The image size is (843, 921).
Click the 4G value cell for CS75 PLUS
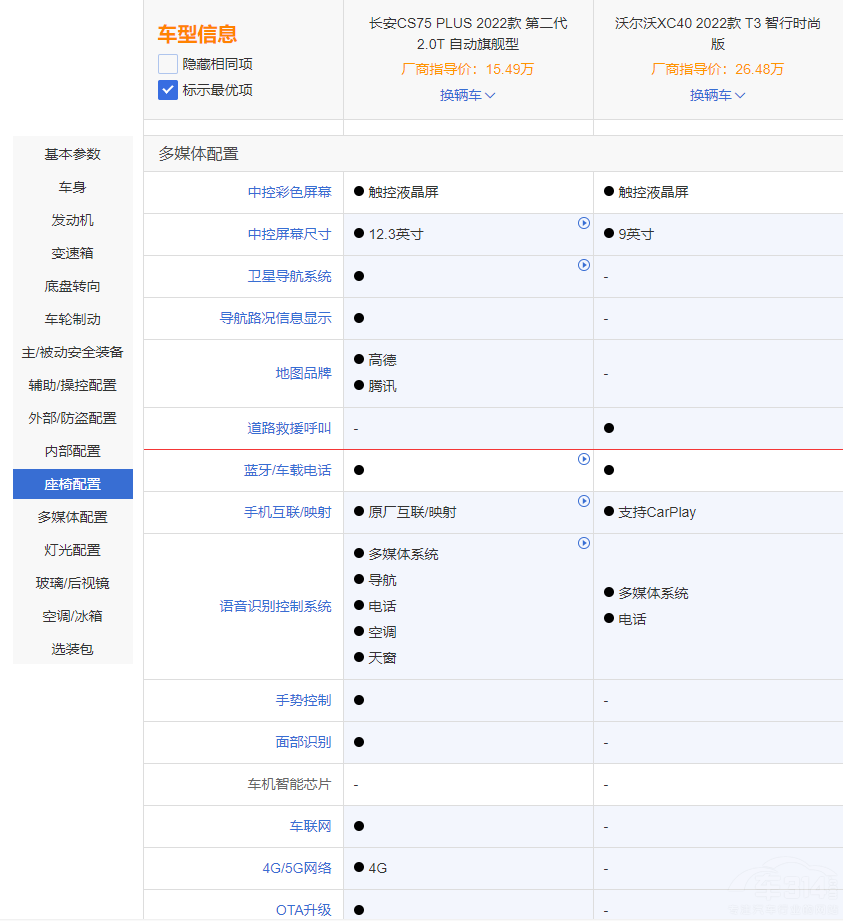click(372, 868)
